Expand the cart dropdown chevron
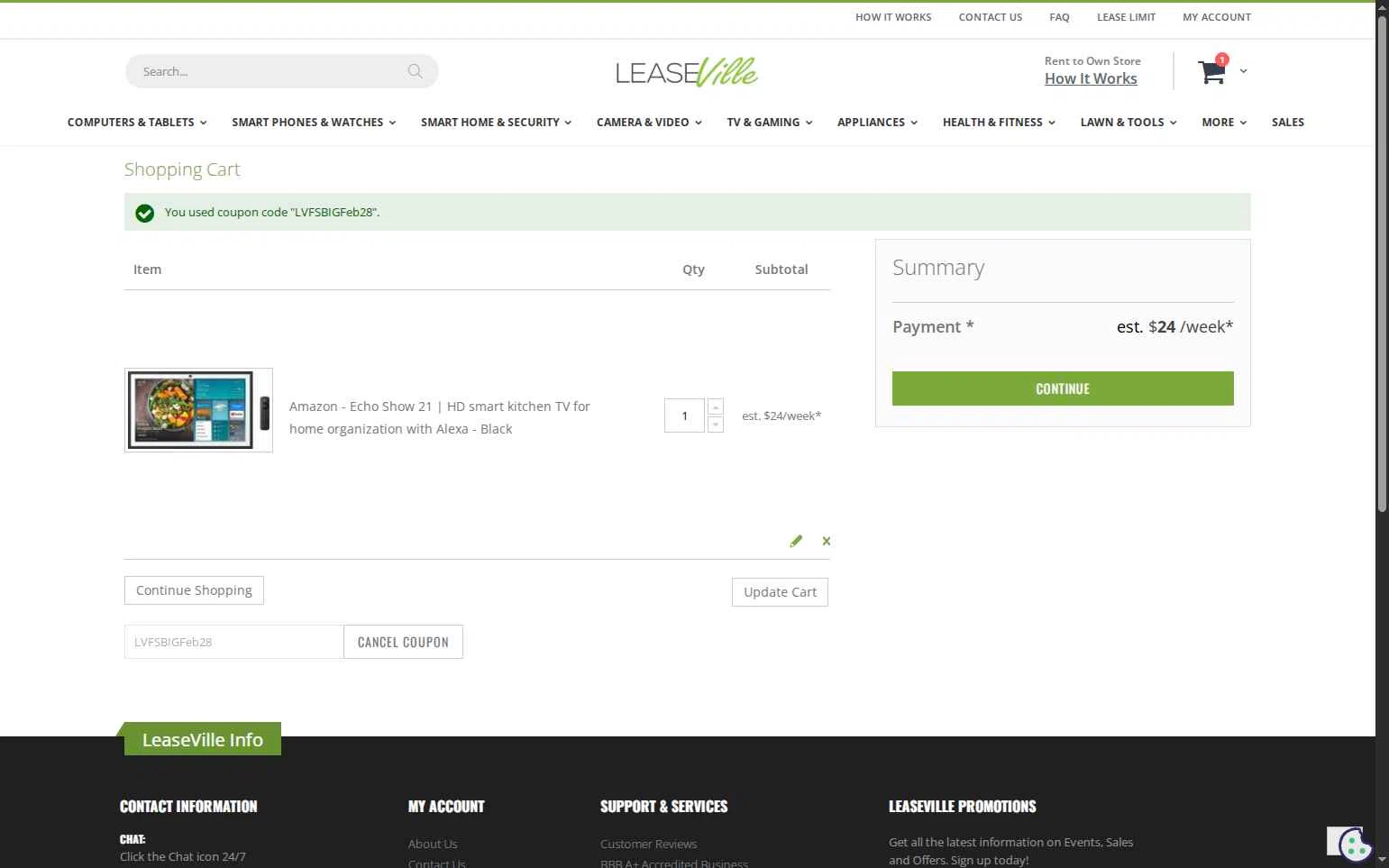 tap(1243, 71)
